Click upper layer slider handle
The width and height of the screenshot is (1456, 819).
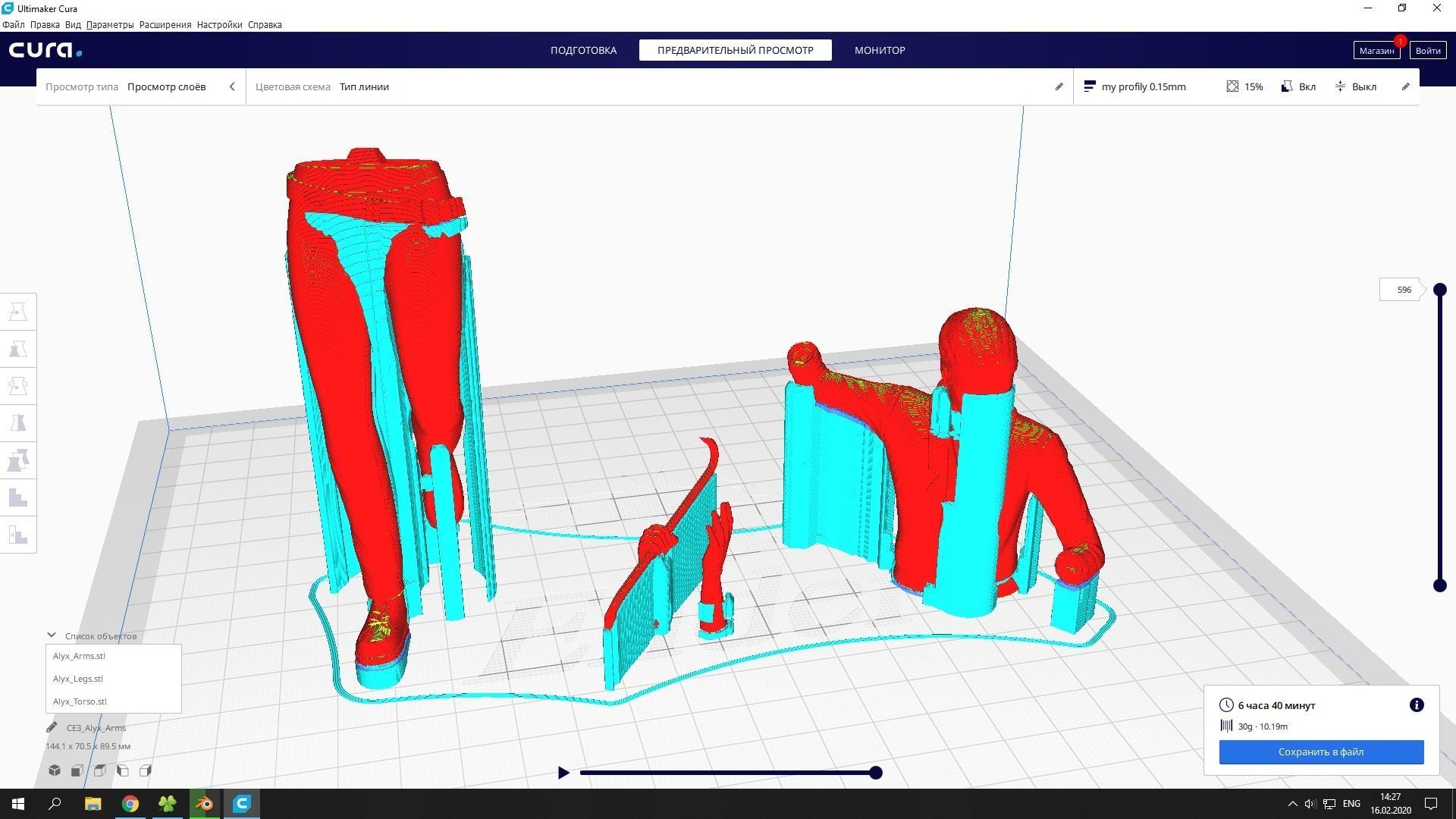(x=1439, y=290)
